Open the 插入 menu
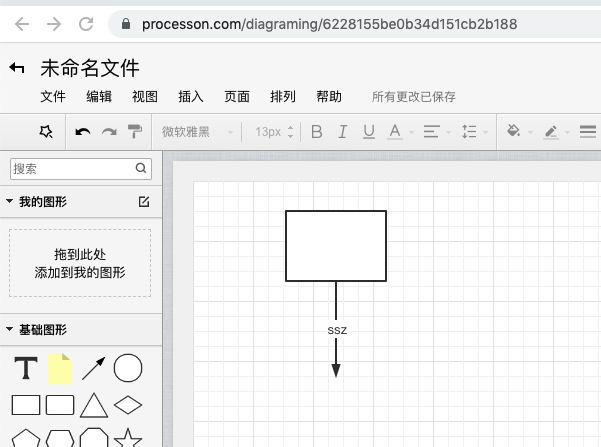 click(x=191, y=97)
